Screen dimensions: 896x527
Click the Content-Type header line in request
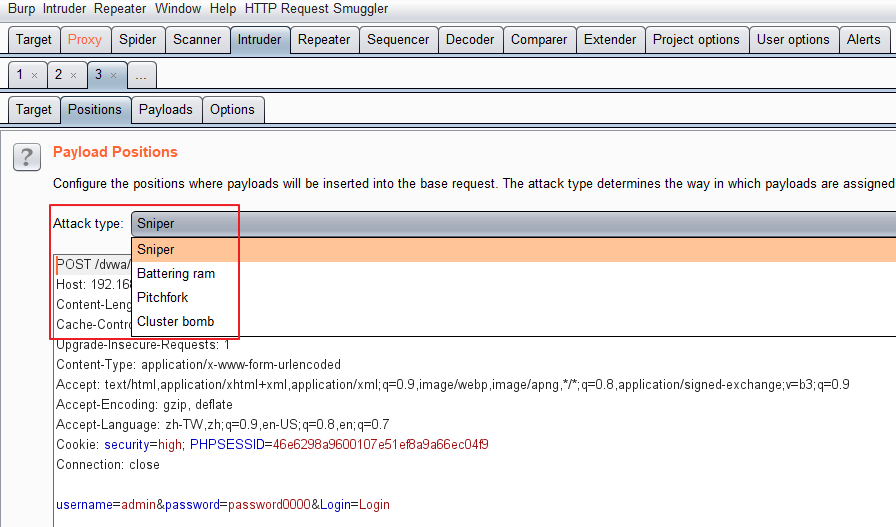pos(198,365)
